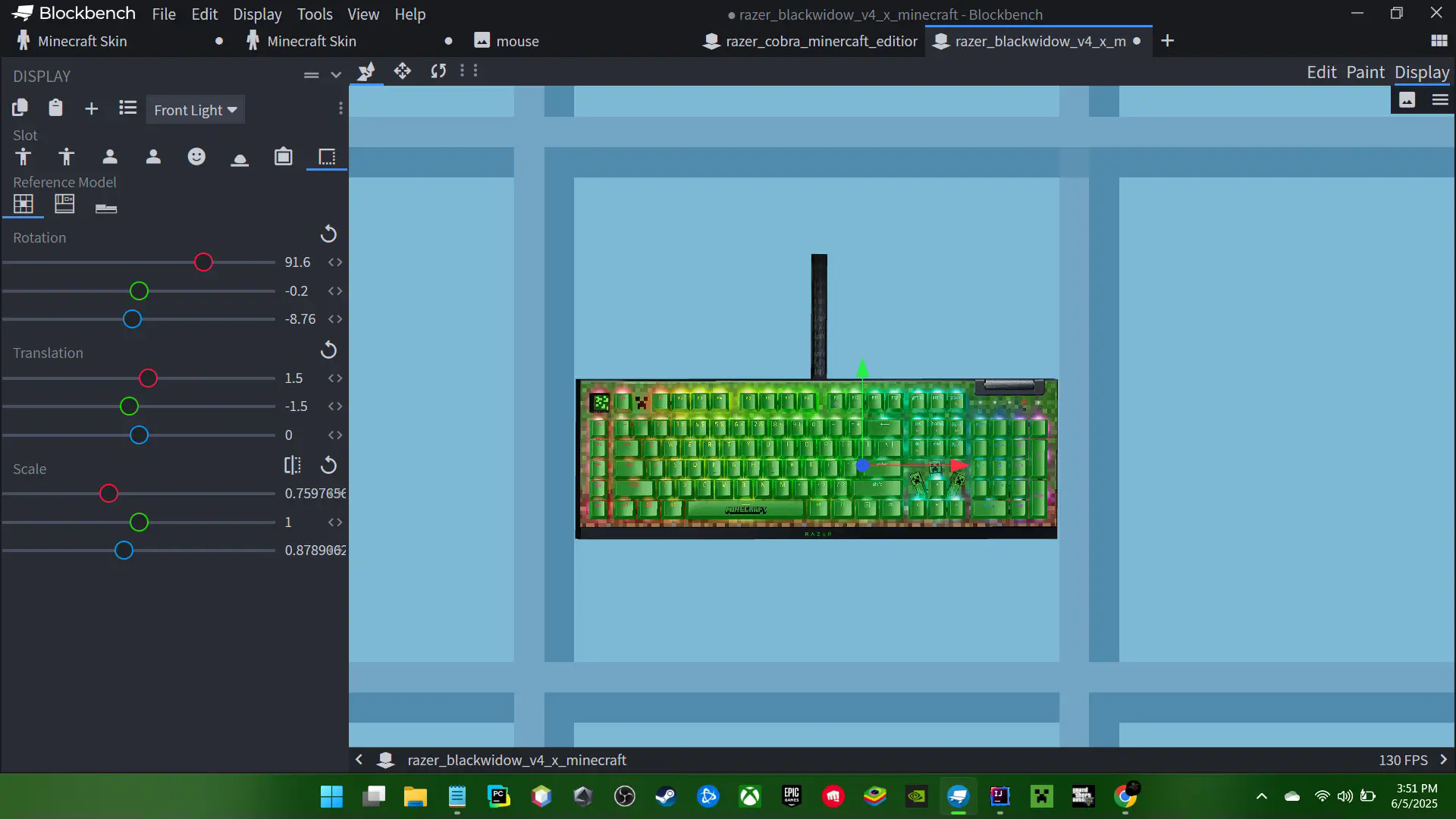Image resolution: width=1456 pixels, height=819 pixels.
Task: Select the rotate tool
Action: 438,71
